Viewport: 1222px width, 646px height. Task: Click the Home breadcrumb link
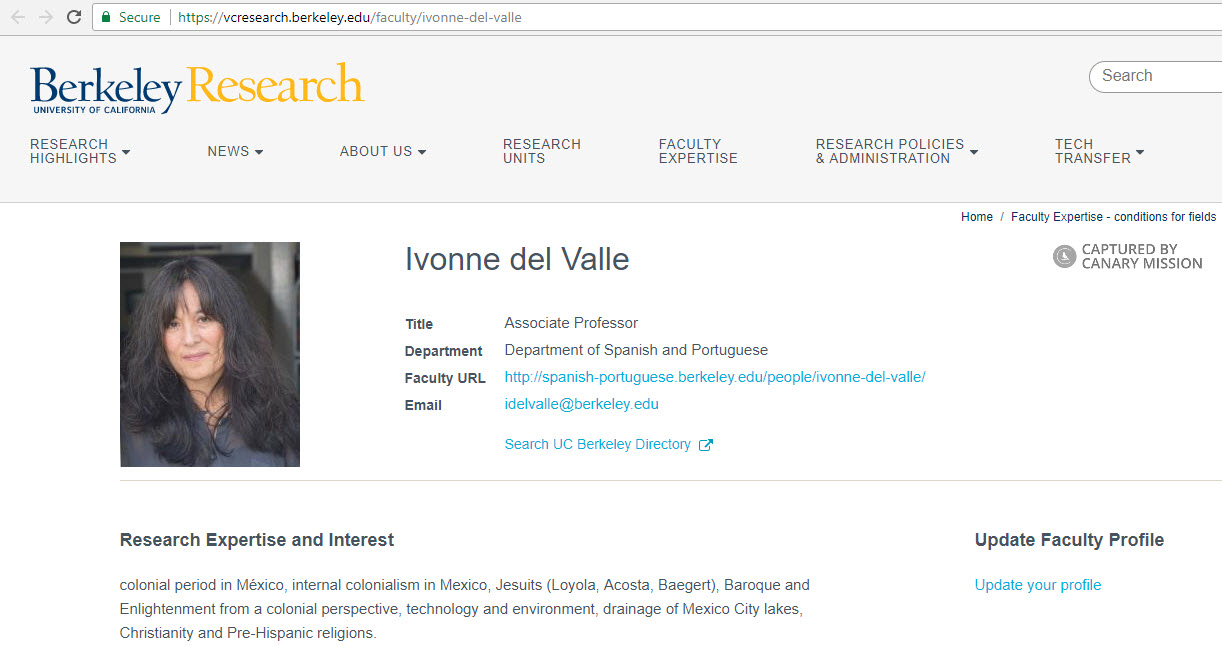[976, 217]
